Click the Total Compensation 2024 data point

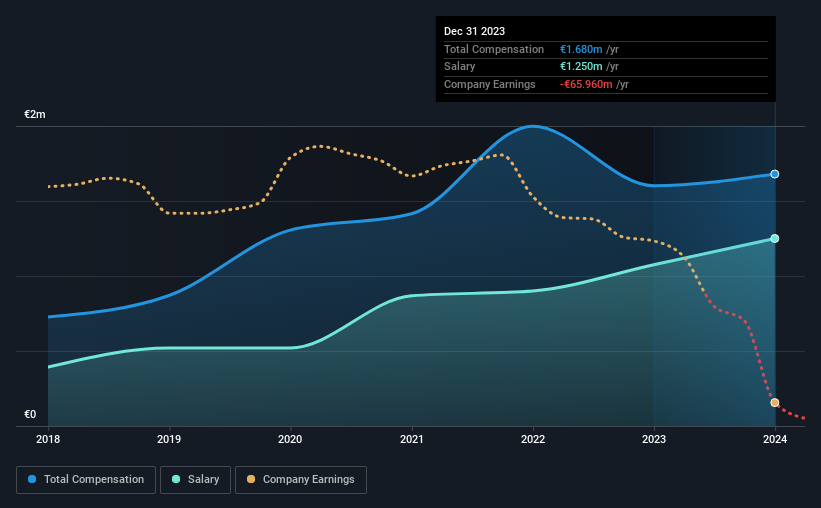(x=774, y=174)
